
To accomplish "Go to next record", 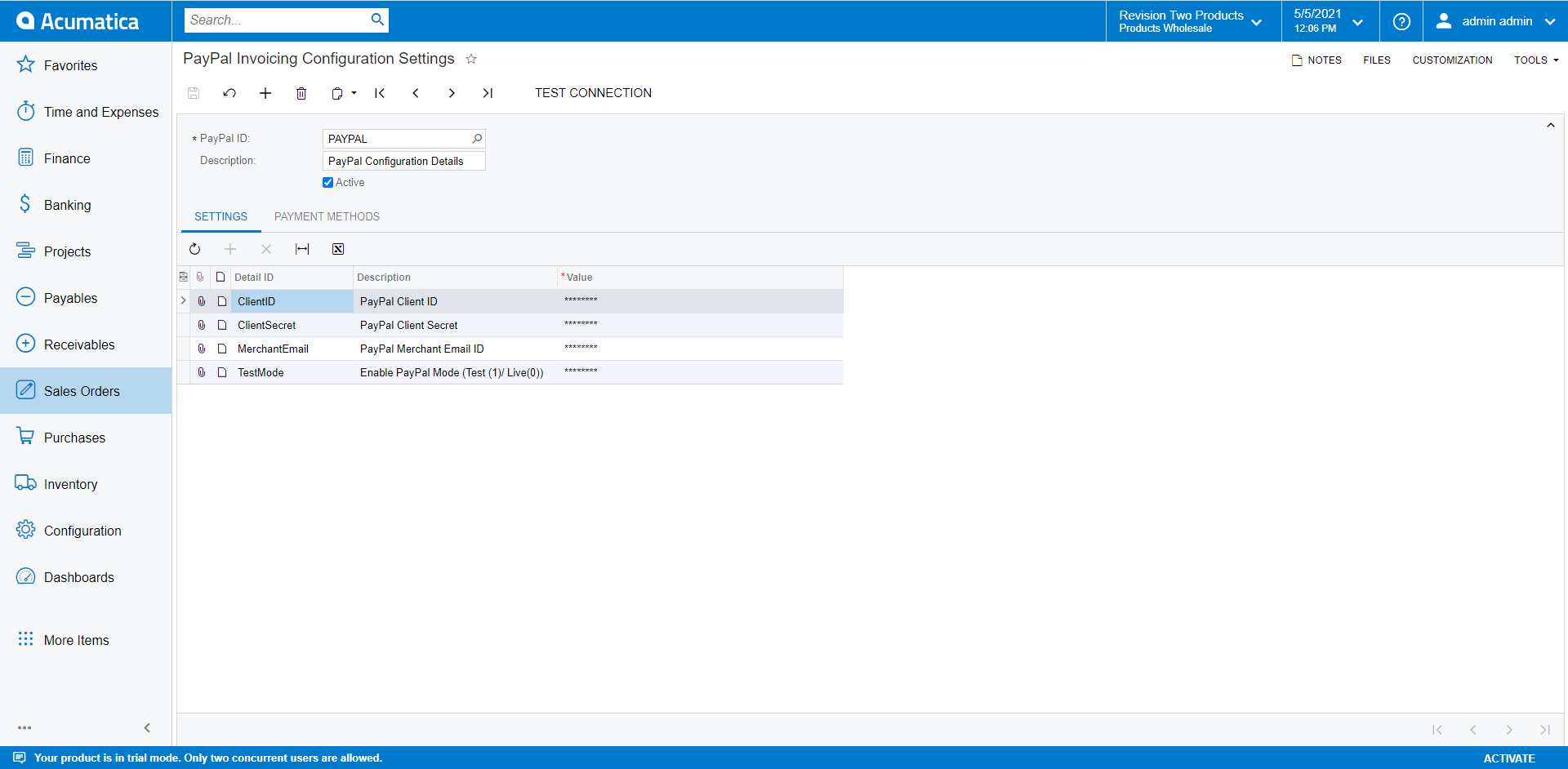I will pos(452,93).
